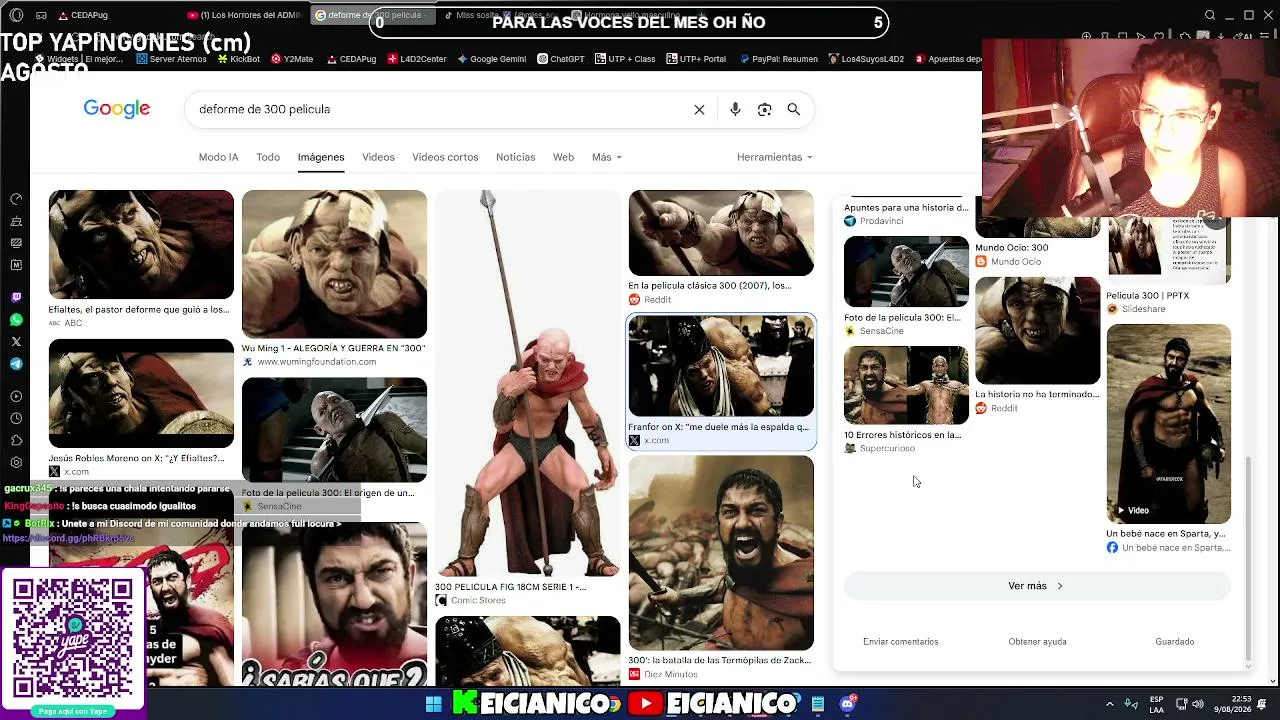The width and height of the screenshot is (1280, 720).
Task: Start a voice search with the microphone
Action: [735, 109]
